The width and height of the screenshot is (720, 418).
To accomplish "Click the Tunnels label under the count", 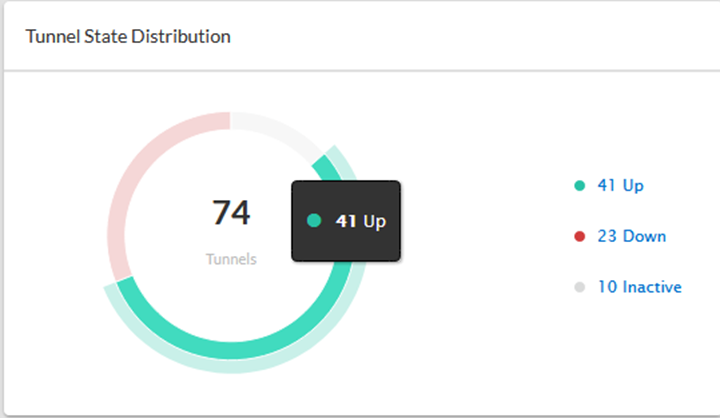I will tap(231, 259).
